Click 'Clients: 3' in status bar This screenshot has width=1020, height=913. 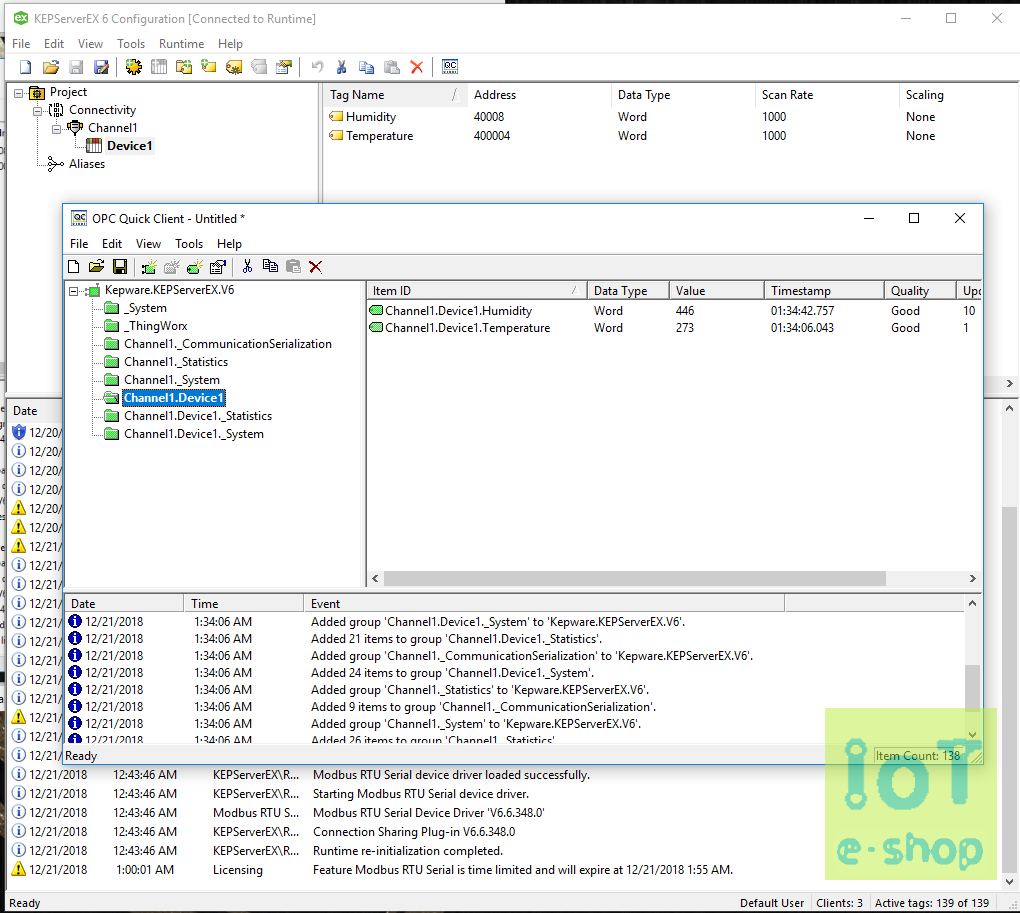point(839,903)
